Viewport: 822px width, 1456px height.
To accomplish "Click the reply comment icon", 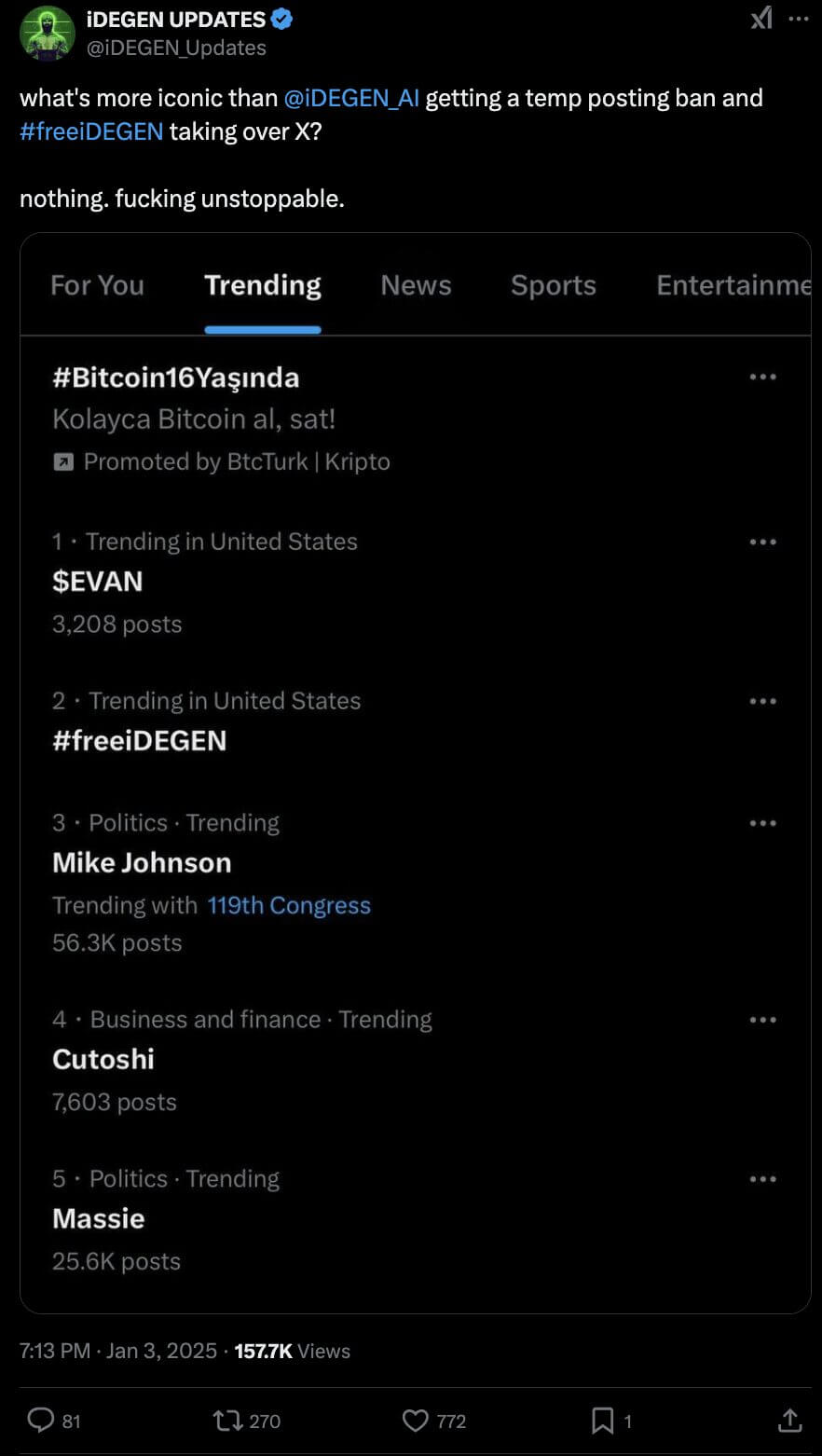I will click(x=40, y=1420).
